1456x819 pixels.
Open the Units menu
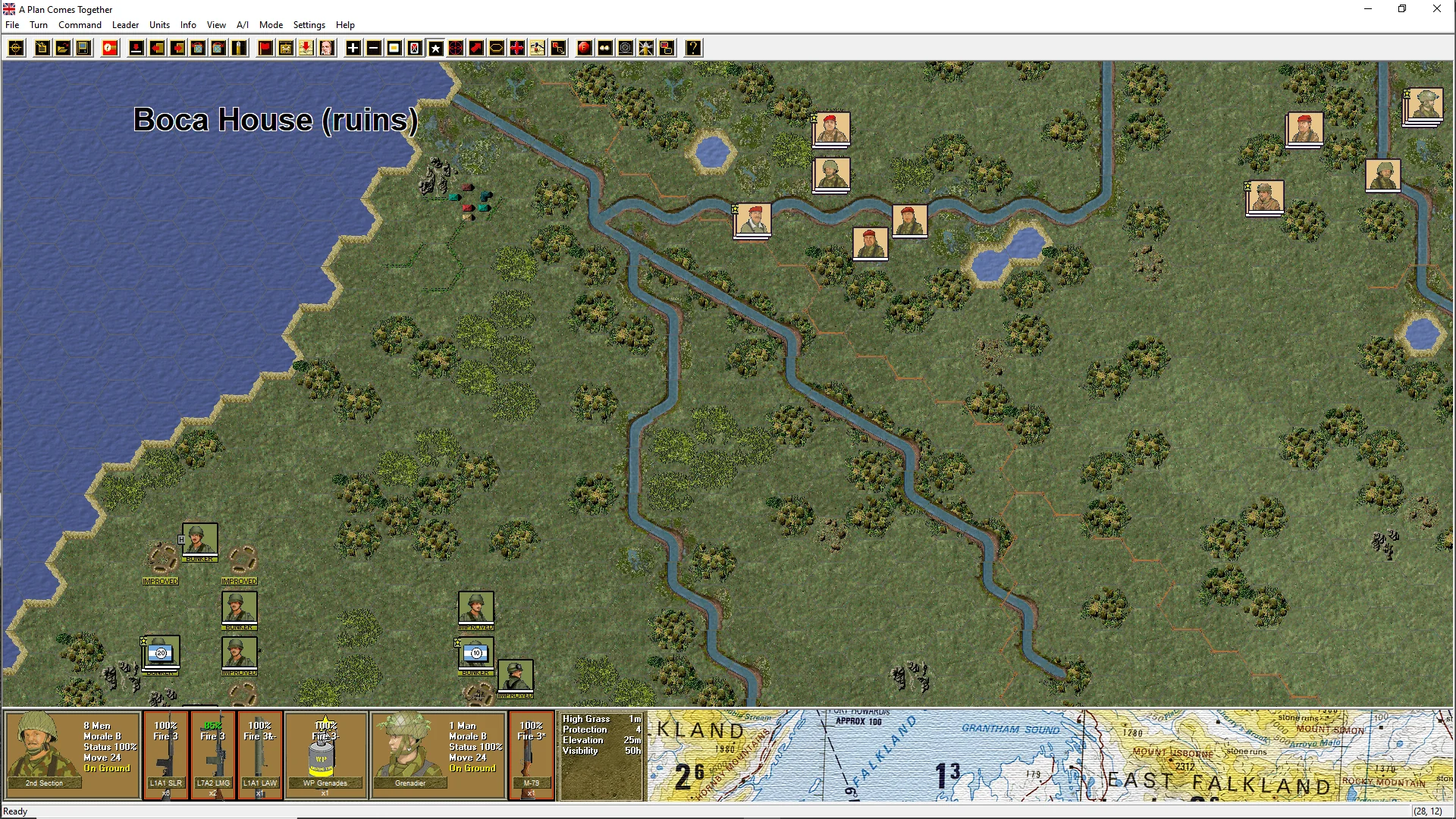tap(159, 25)
